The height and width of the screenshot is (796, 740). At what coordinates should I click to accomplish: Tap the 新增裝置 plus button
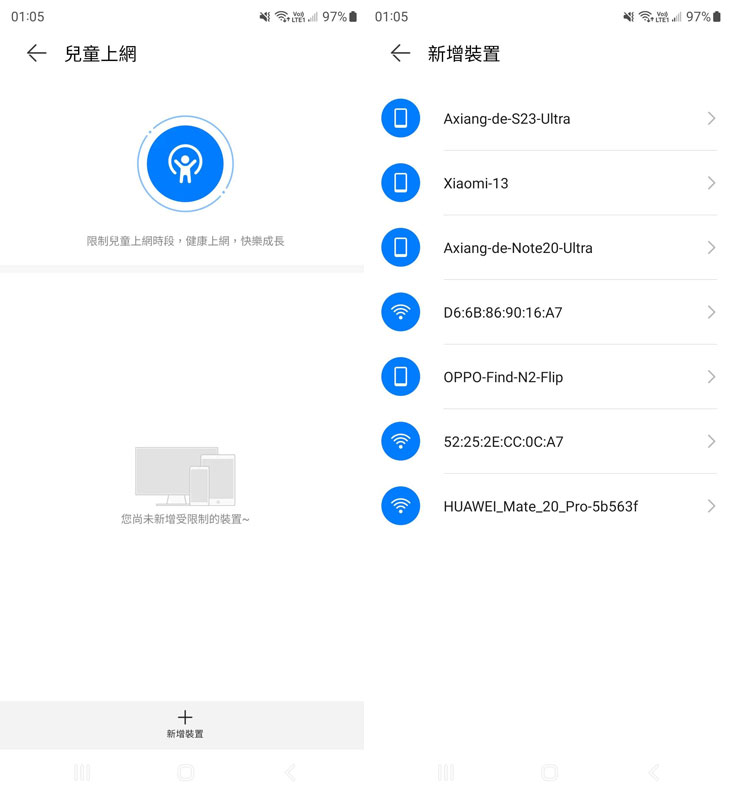tap(185, 724)
